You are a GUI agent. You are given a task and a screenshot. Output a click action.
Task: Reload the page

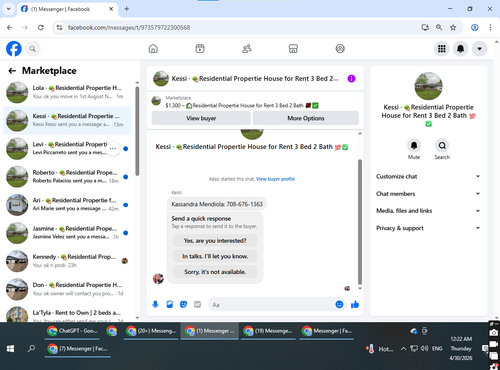click(x=41, y=27)
